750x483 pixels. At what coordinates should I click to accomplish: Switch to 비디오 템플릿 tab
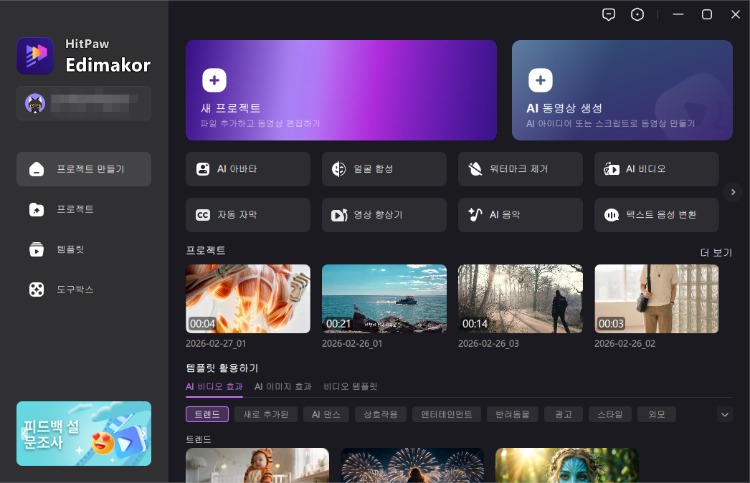click(x=350, y=387)
